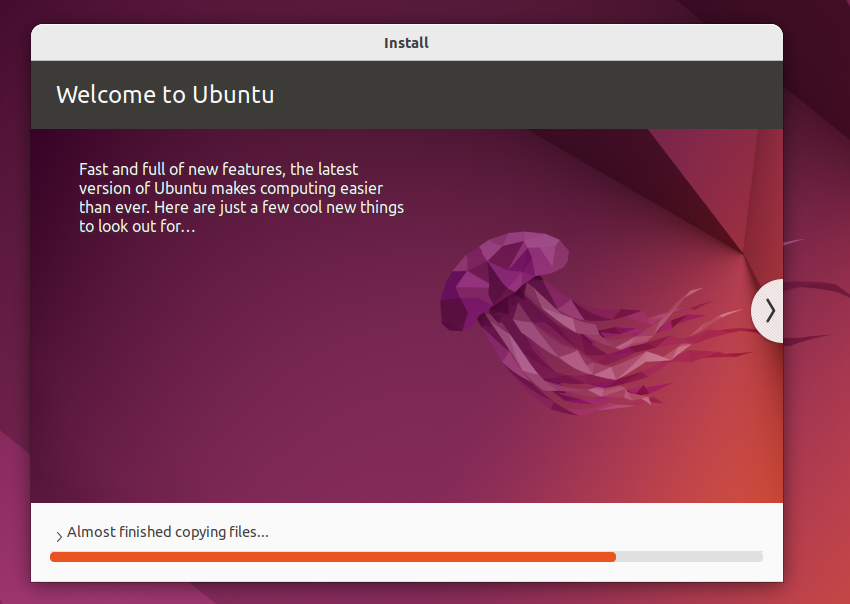Advance slideshow with the next arrow
Screen dimensions: 850x604
coord(768,311)
